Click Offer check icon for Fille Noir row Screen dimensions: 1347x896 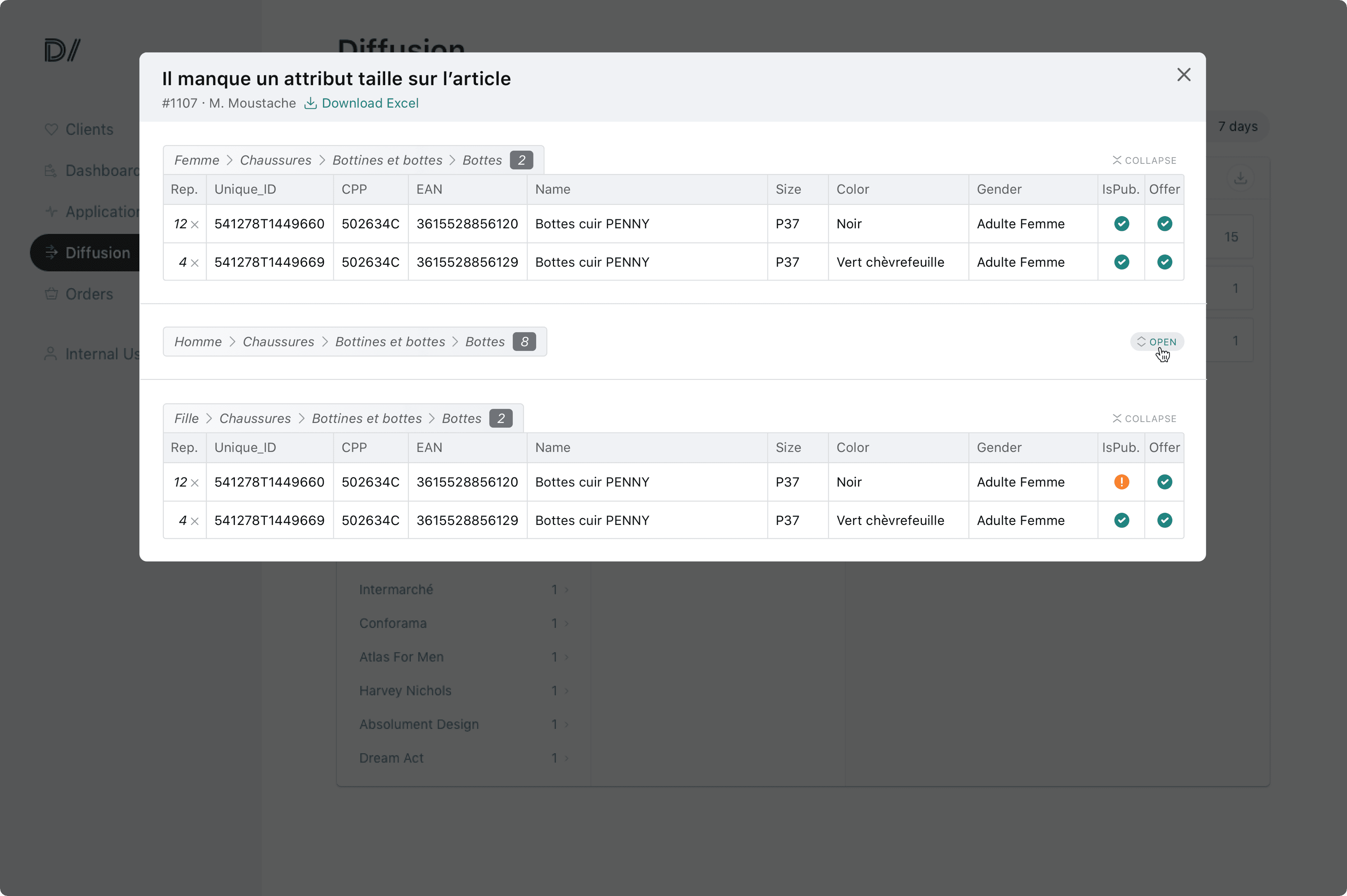coord(1164,482)
